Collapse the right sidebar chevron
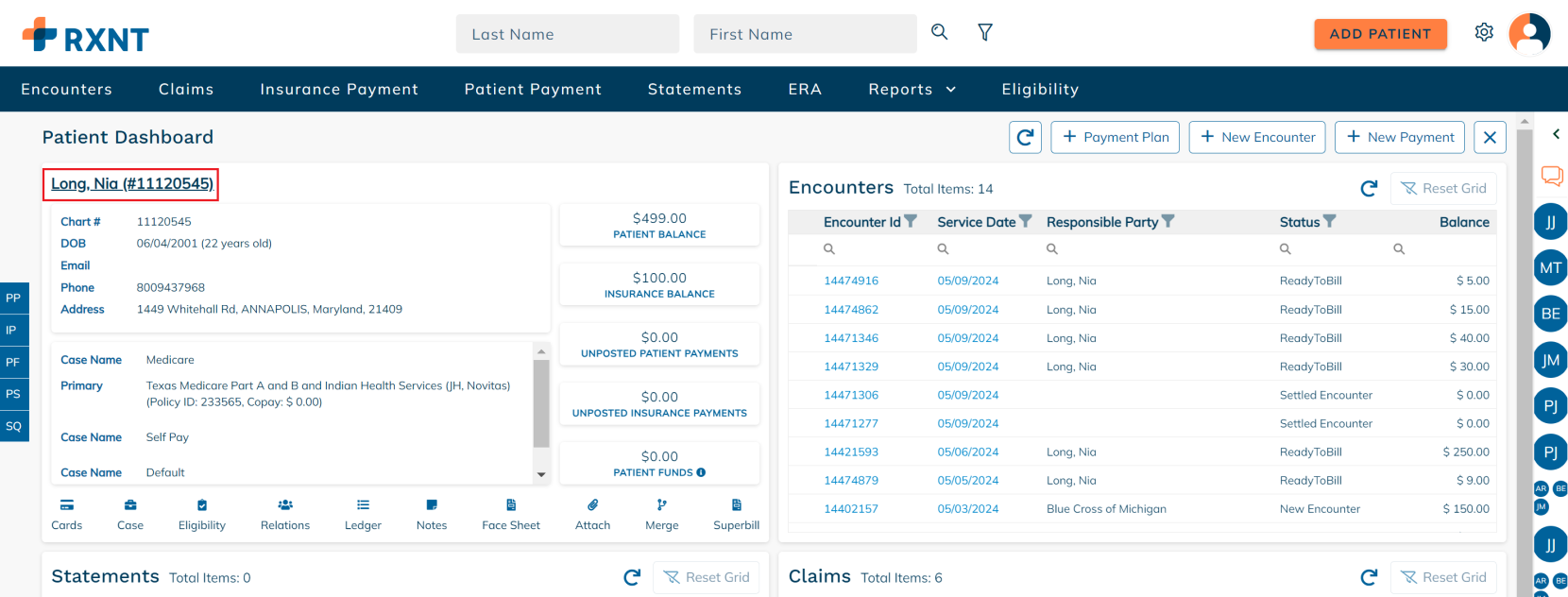 click(1556, 134)
